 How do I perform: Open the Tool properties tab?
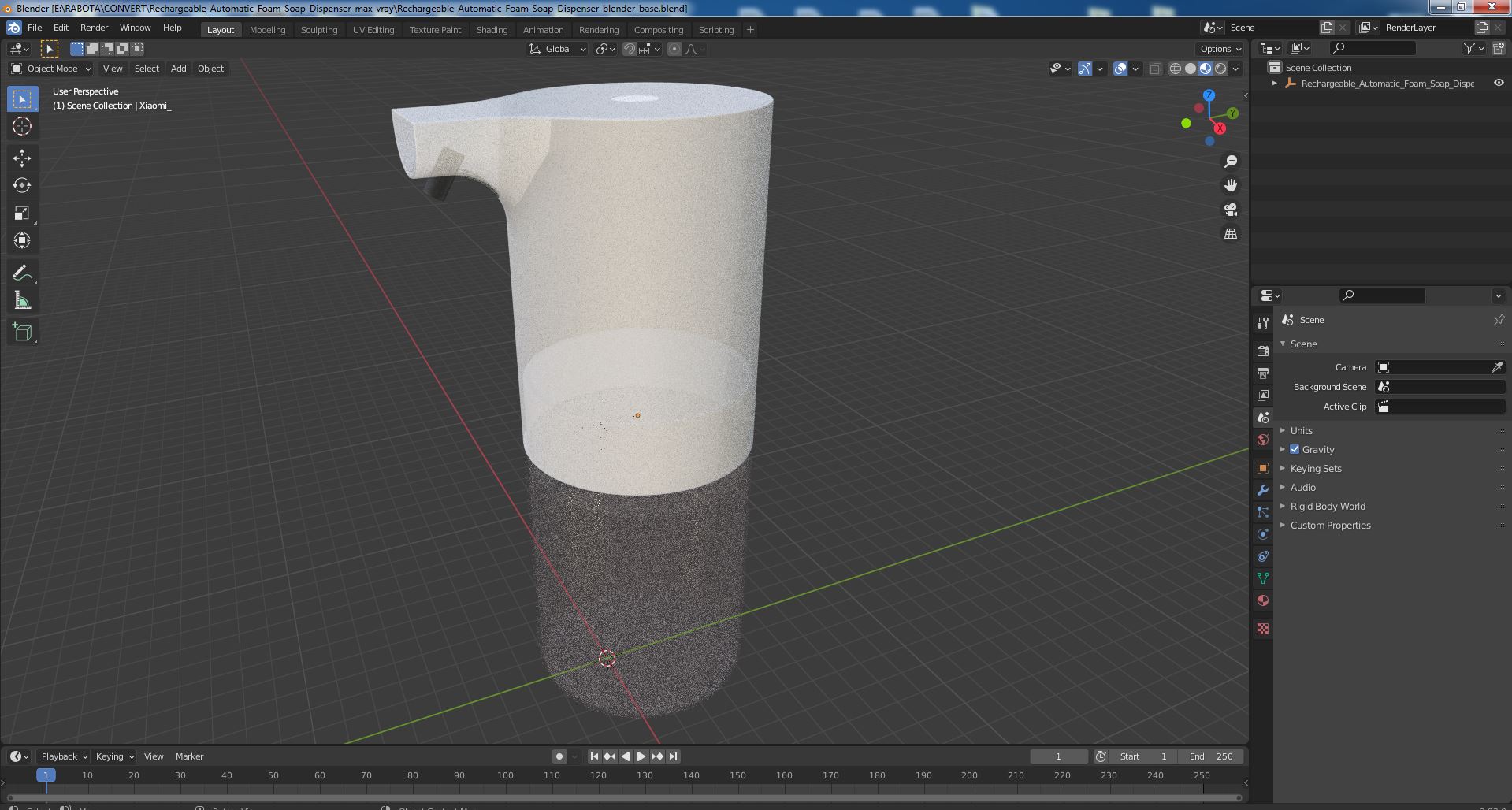click(x=1263, y=322)
